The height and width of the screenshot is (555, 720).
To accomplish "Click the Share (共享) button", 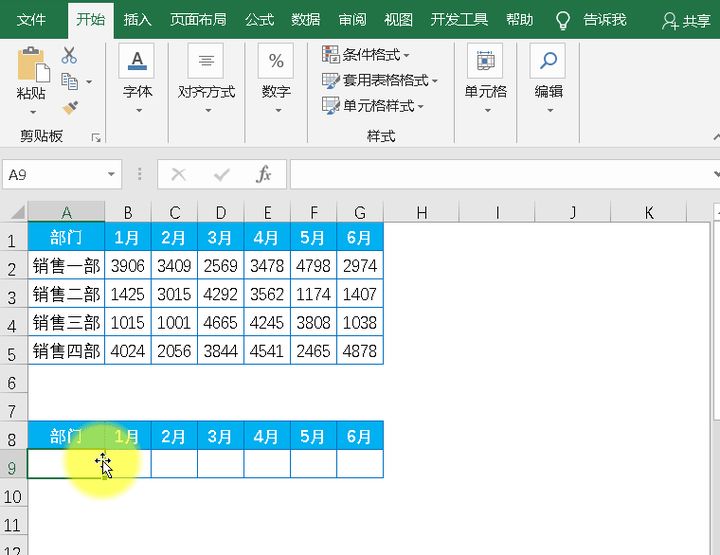I will coord(686,19).
